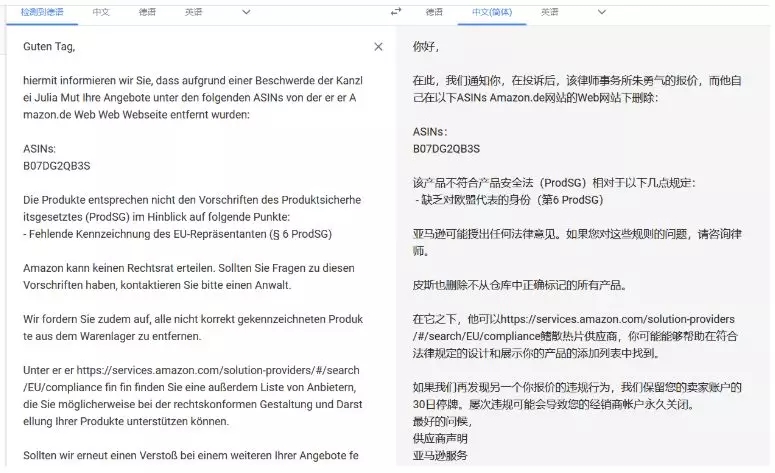Click source line 'ASINs:' in German text
This screenshot has width=775, height=473.
(x=39, y=149)
